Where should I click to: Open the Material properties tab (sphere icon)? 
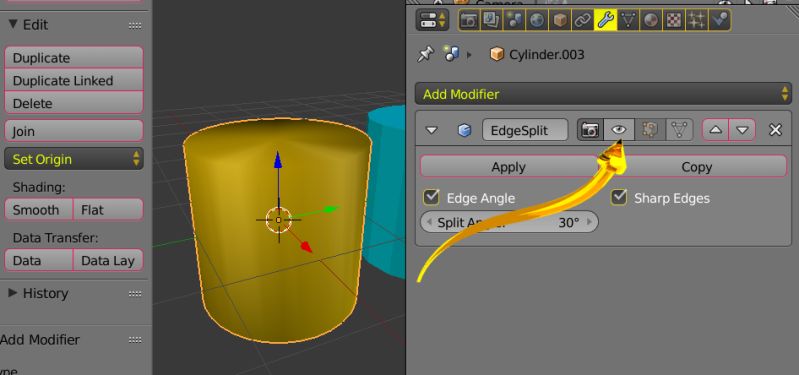pyautogui.click(x=651, y=20)
